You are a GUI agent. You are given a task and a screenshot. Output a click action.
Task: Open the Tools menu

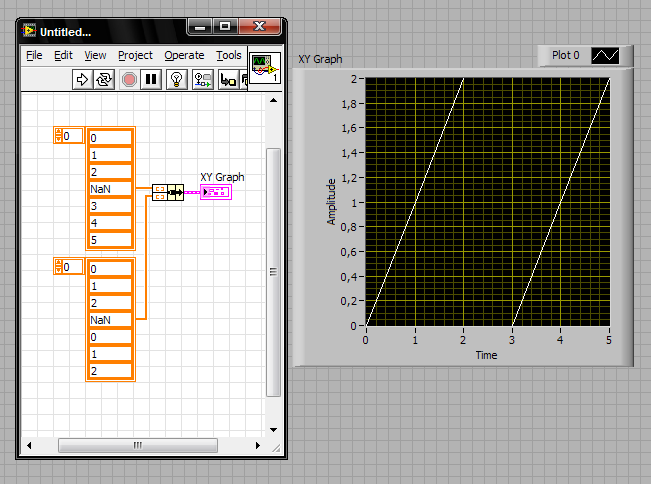(228, 55)
